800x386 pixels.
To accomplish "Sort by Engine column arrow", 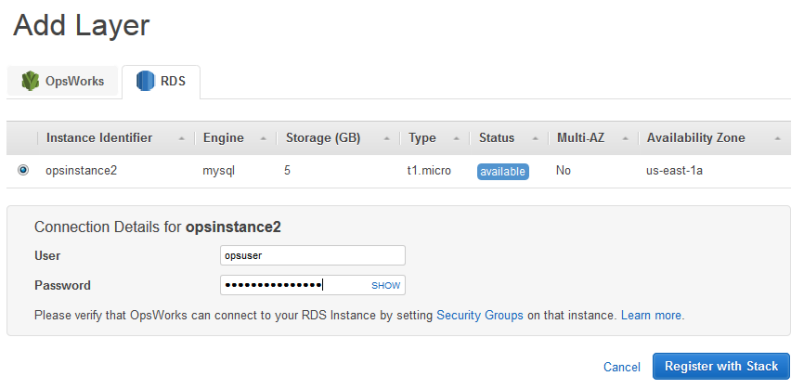I will [263, 139].
